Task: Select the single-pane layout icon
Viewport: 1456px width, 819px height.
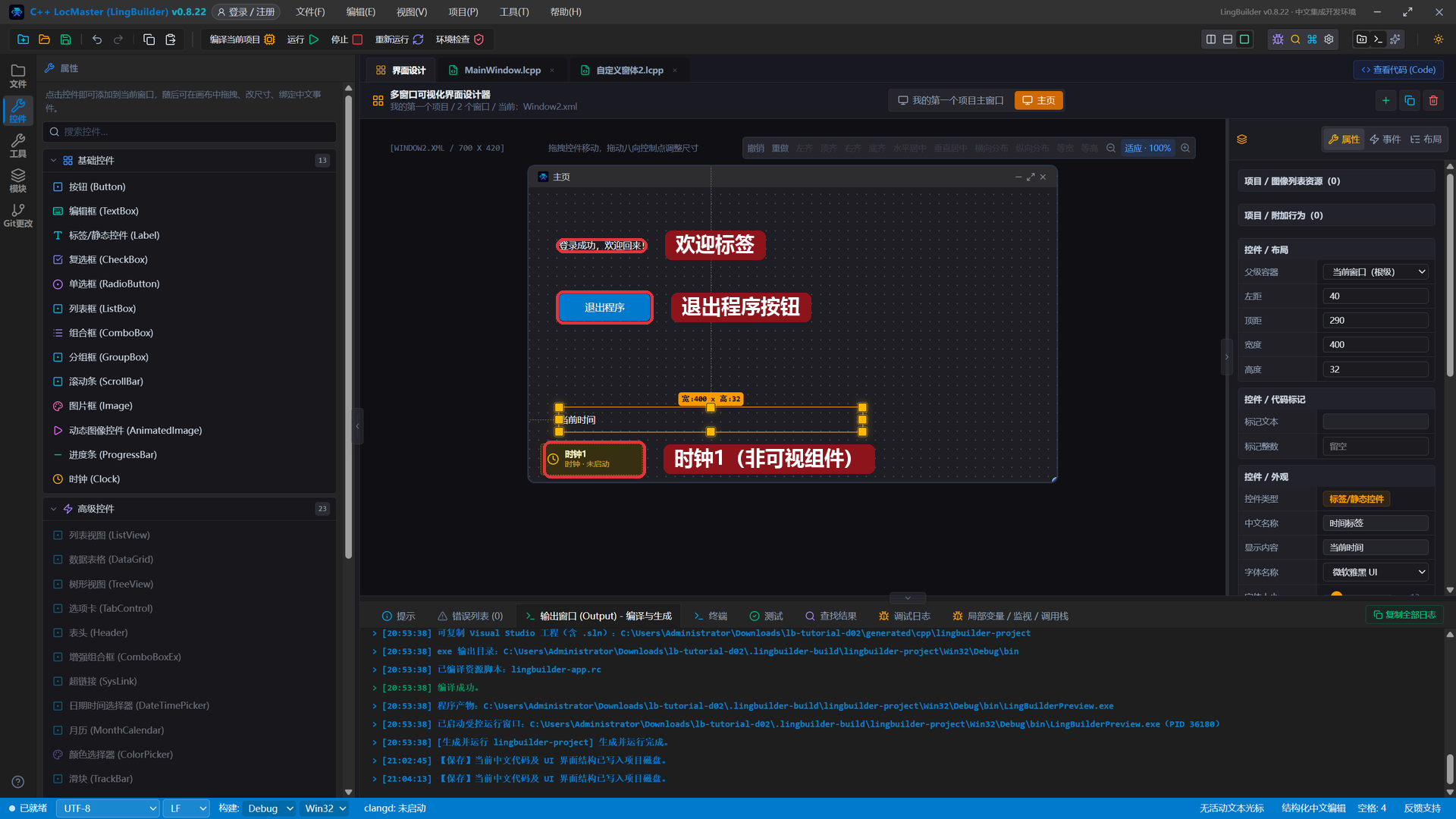Action: point(1244,39)
